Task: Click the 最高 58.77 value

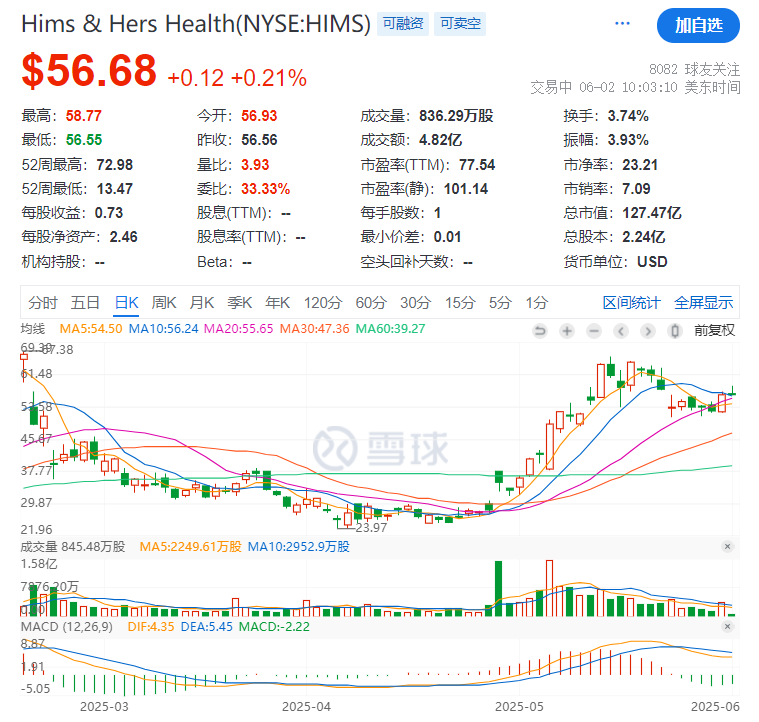Action: tap(84, 116)
